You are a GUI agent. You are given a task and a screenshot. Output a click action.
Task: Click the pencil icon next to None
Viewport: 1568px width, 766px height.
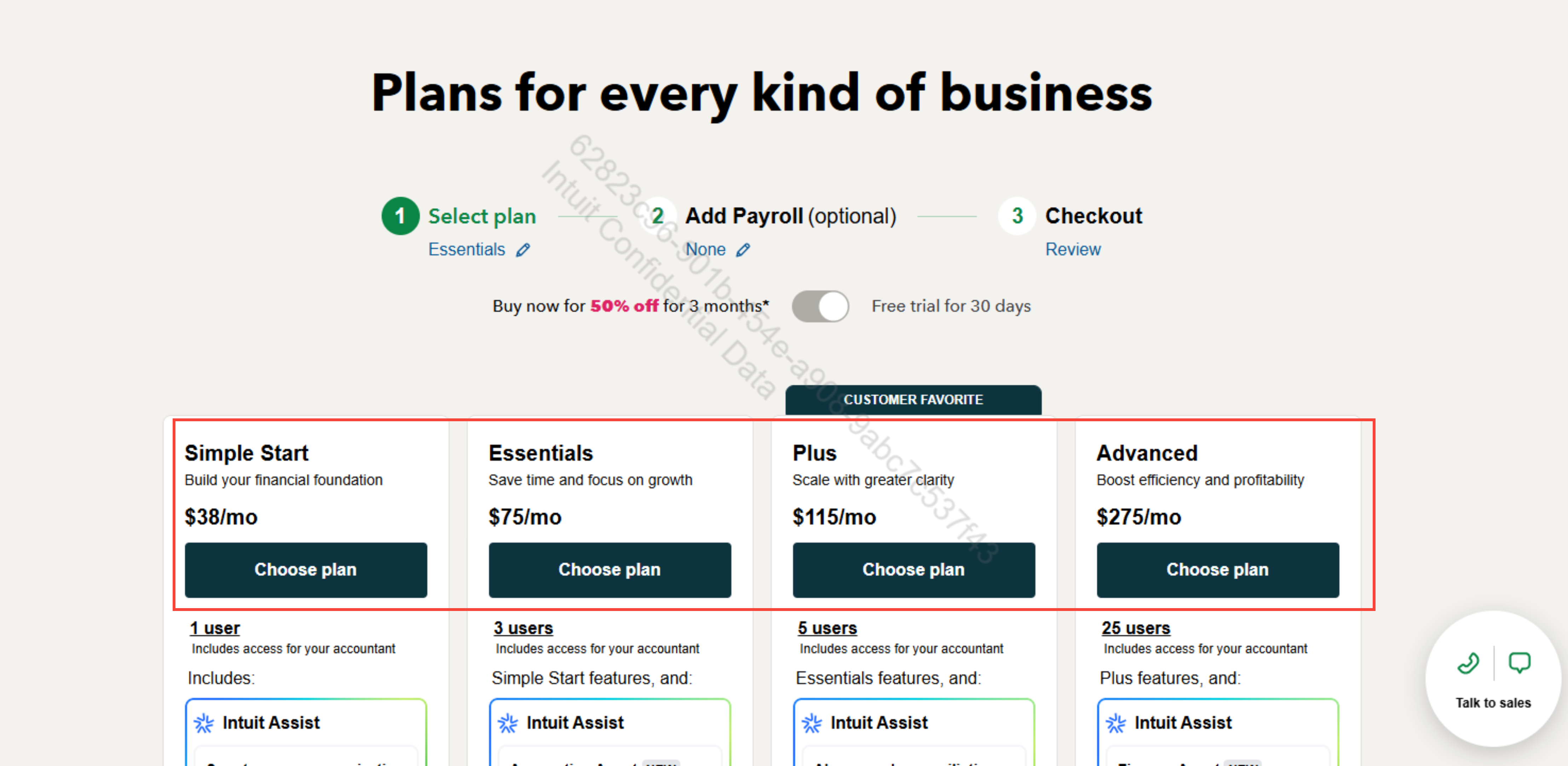(743, 250)
